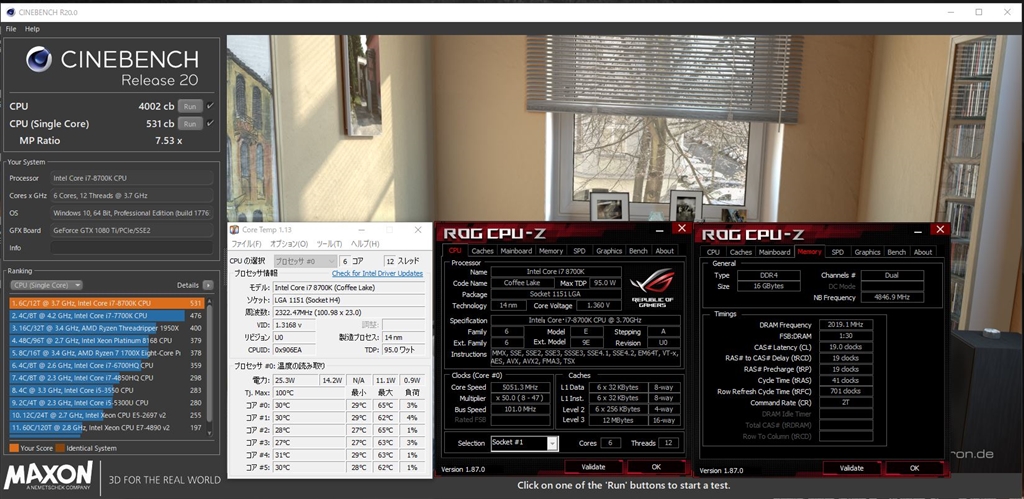
Task: Switch to Memory tab in left CPU-Z window
Action: pyautogui.click(x=551, y=251)
